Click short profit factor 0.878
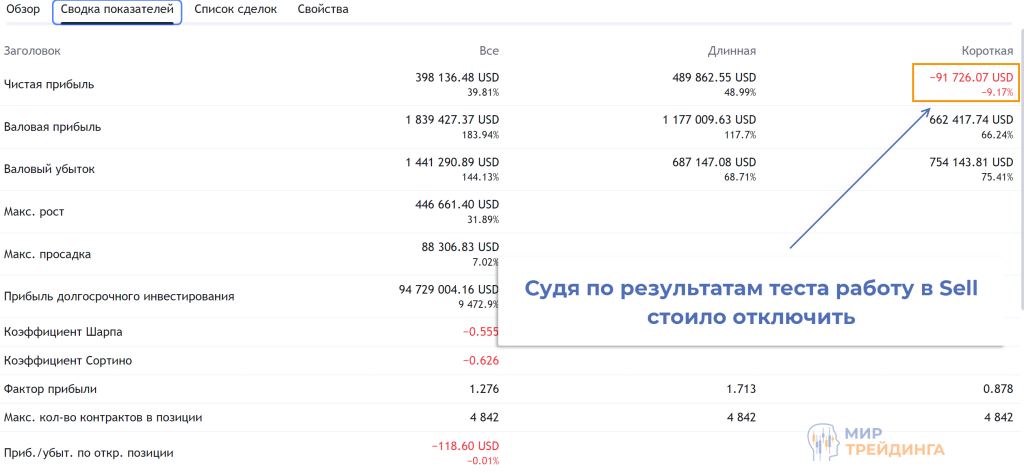The width and height of the screenshot is (1024, 473). click(1000, 389)
